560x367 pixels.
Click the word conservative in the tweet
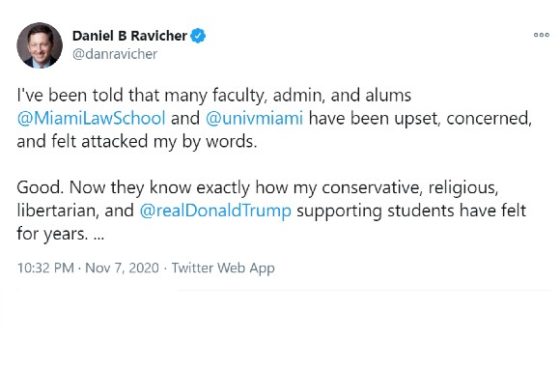pyautogui.click(x=372, y=187)
